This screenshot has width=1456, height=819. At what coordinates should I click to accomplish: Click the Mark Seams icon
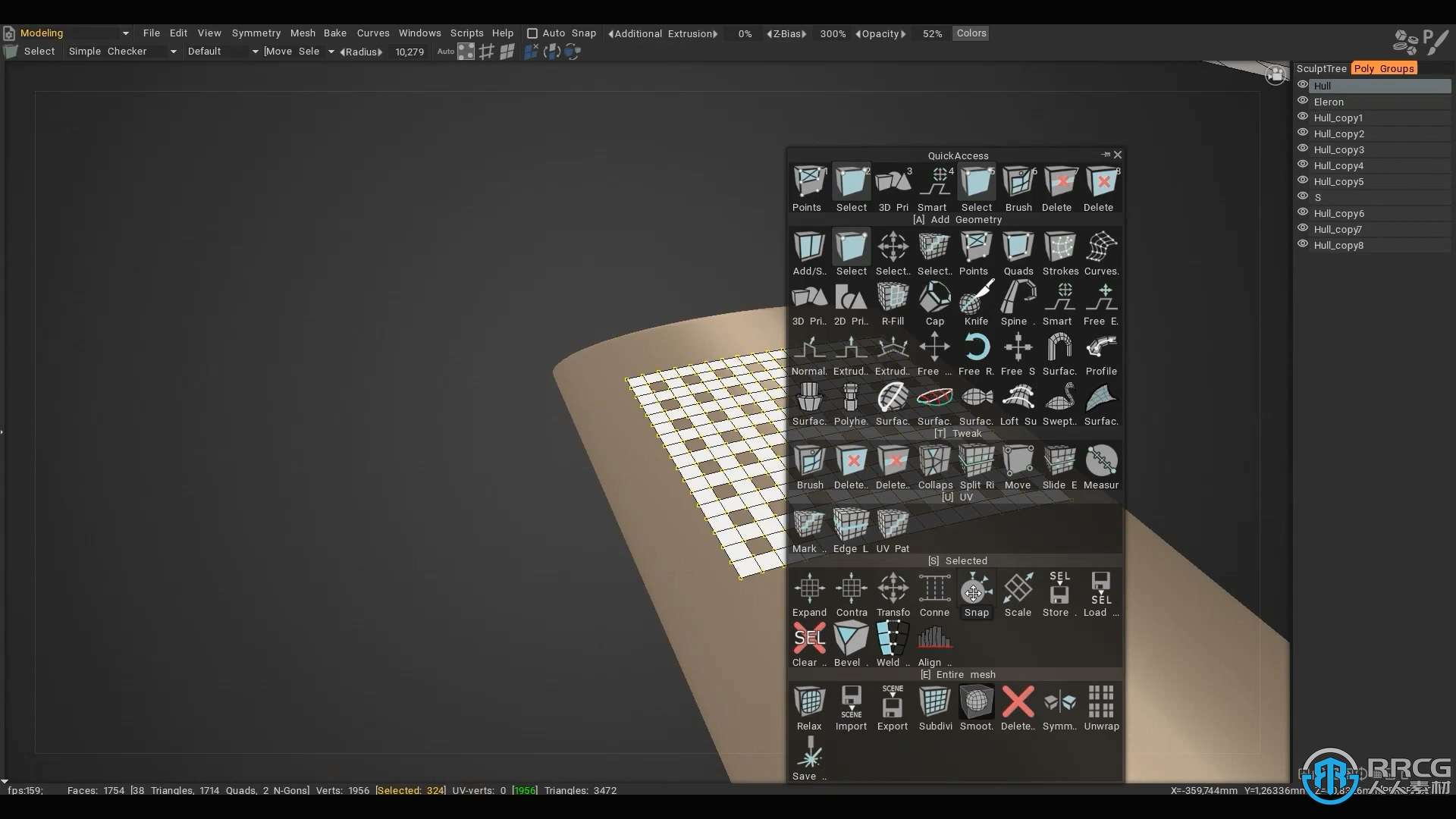809,532
